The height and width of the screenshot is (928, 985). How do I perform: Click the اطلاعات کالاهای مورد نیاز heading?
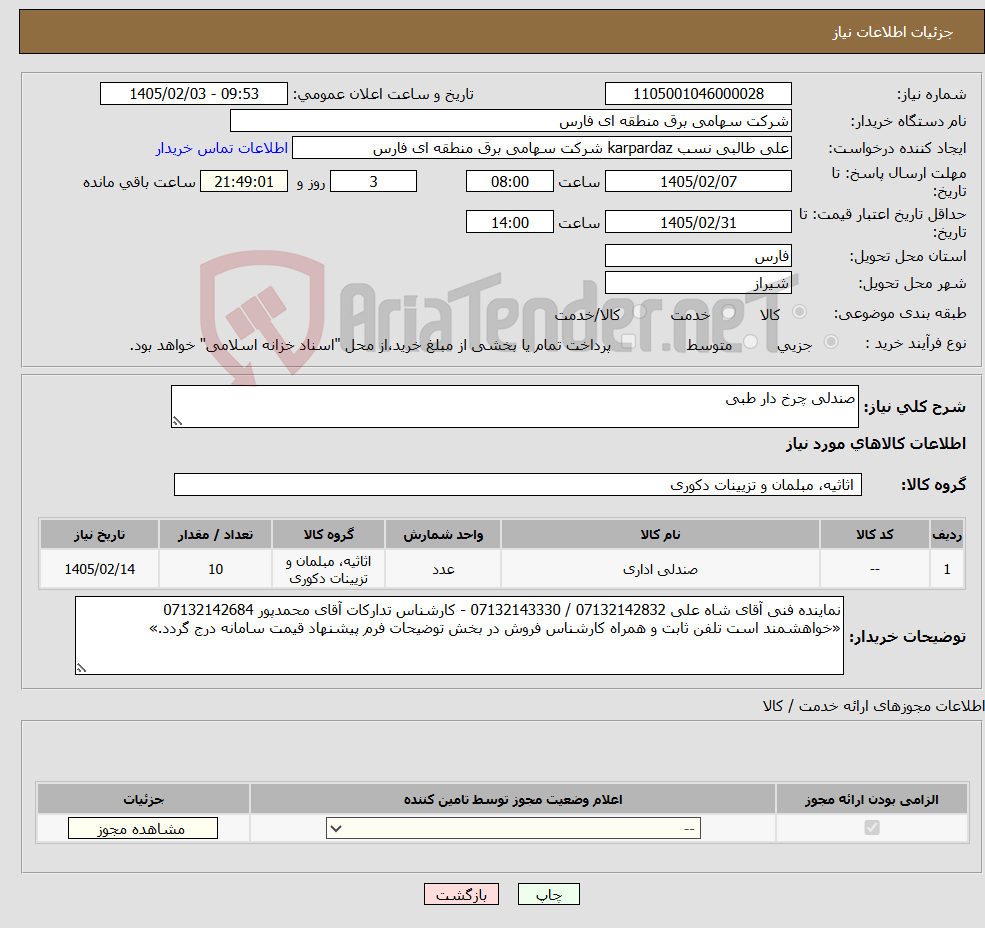tap(876, 444)
